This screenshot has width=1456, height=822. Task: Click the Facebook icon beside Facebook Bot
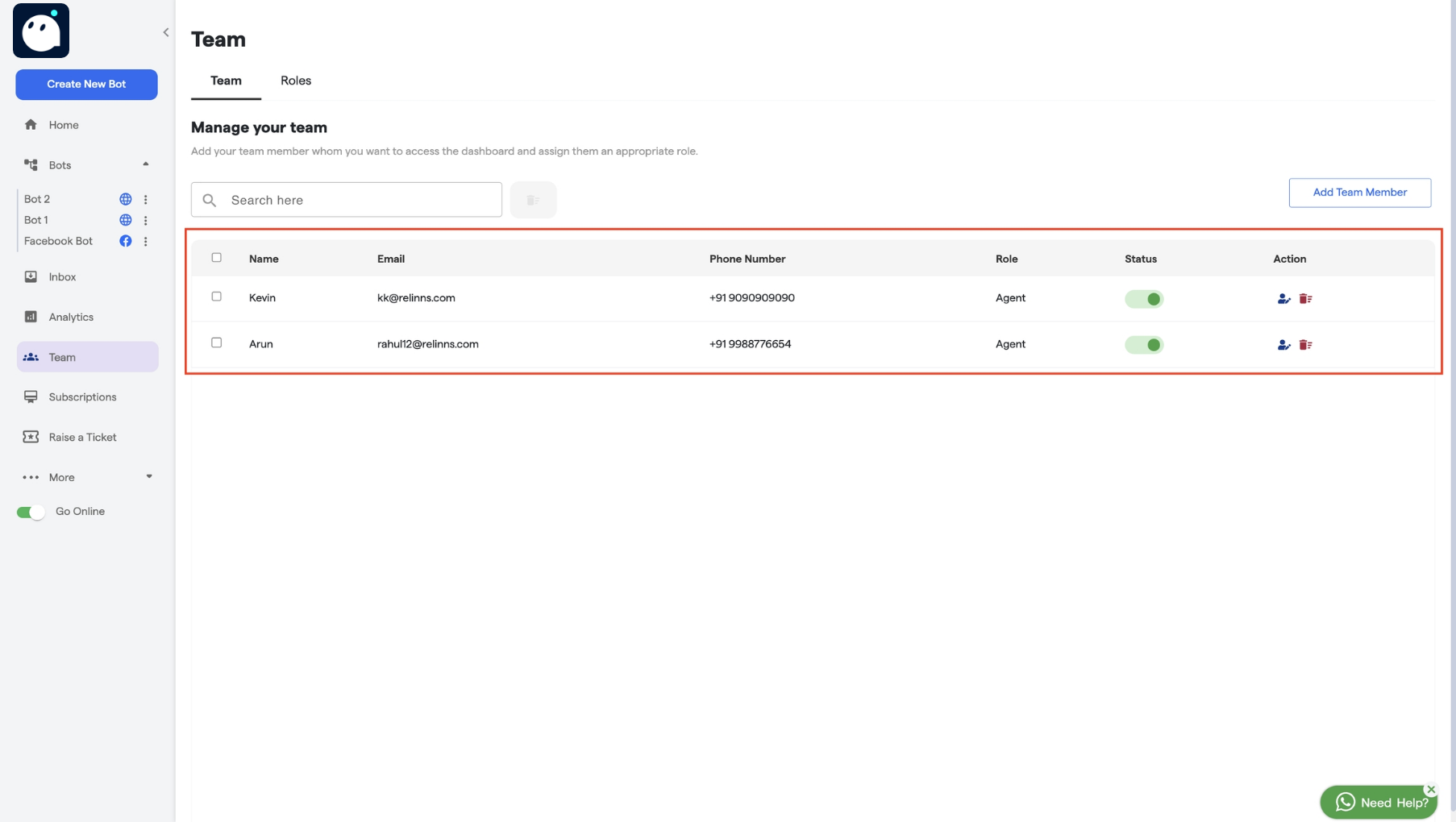coord(126,241)
